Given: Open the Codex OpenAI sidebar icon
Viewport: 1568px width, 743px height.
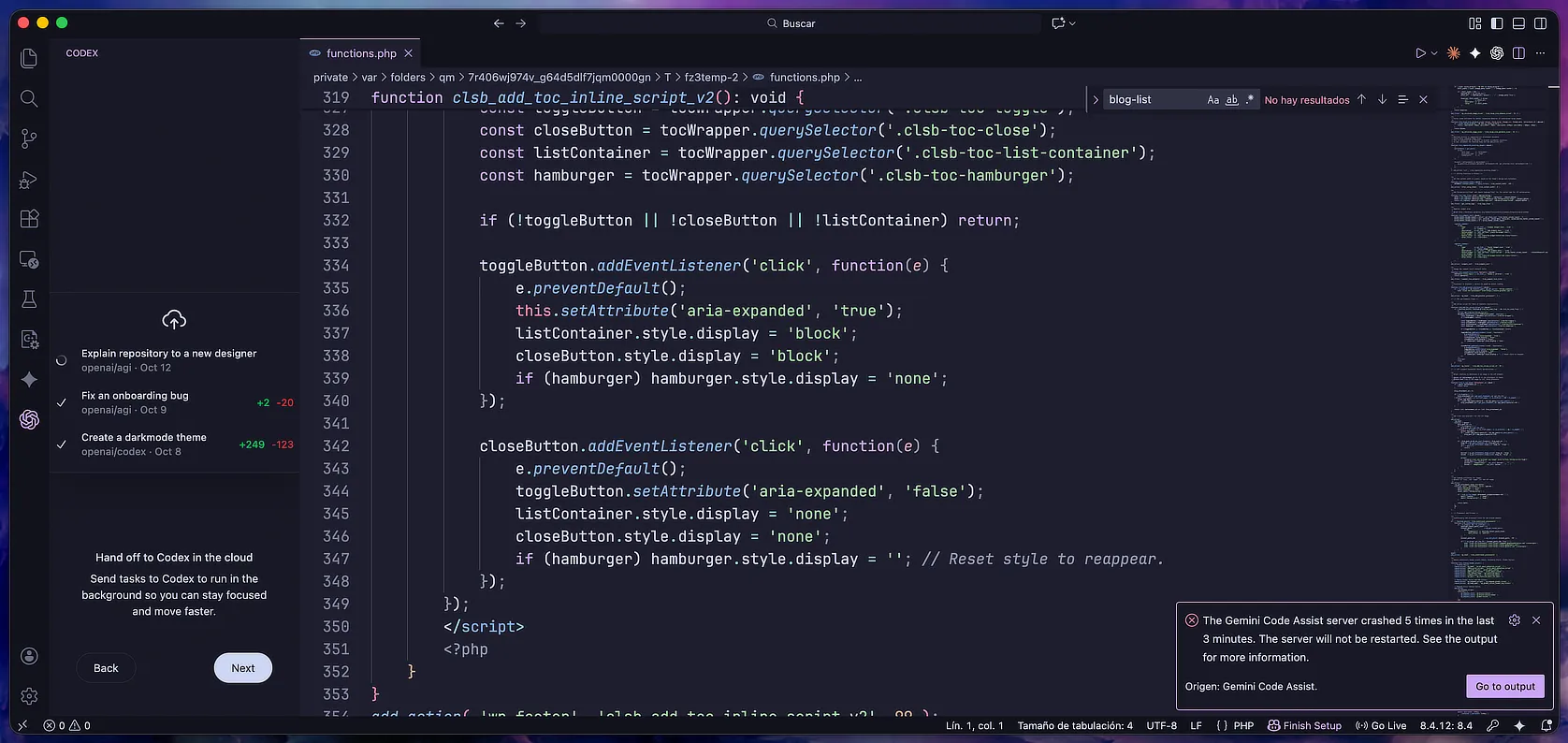Looking at the screenshot, I should tap(29, 420).
